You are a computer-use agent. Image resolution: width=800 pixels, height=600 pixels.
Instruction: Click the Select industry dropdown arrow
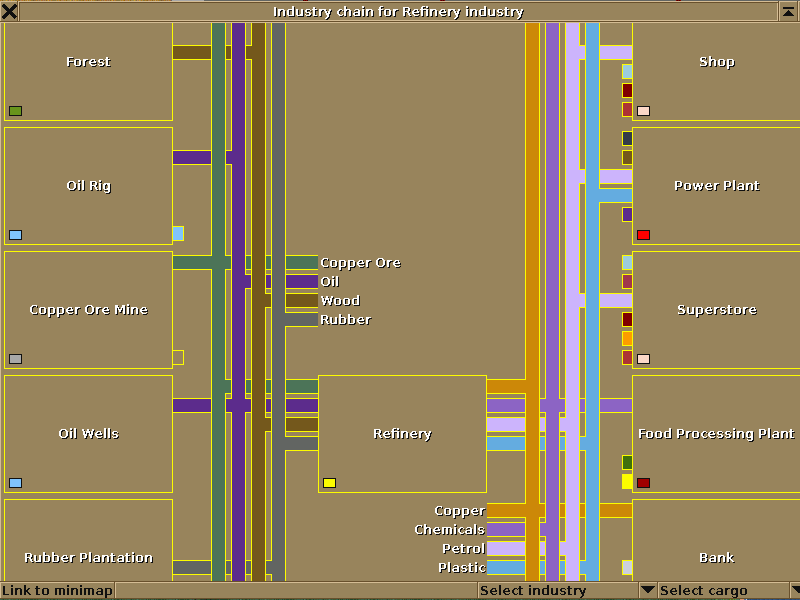(x=647, y=590)
